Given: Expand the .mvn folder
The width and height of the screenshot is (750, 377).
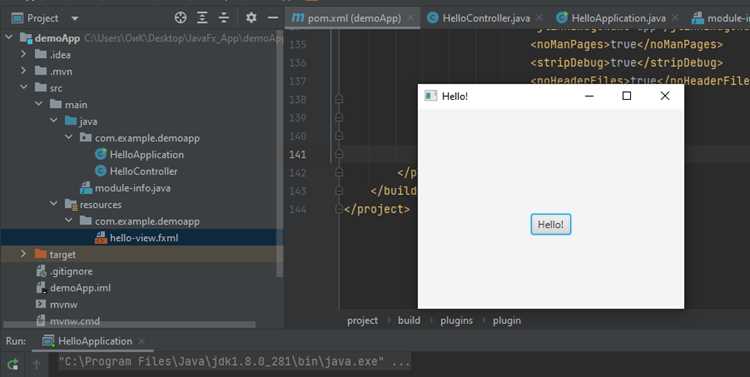Looking at the screenshot, I should point(23,71).
